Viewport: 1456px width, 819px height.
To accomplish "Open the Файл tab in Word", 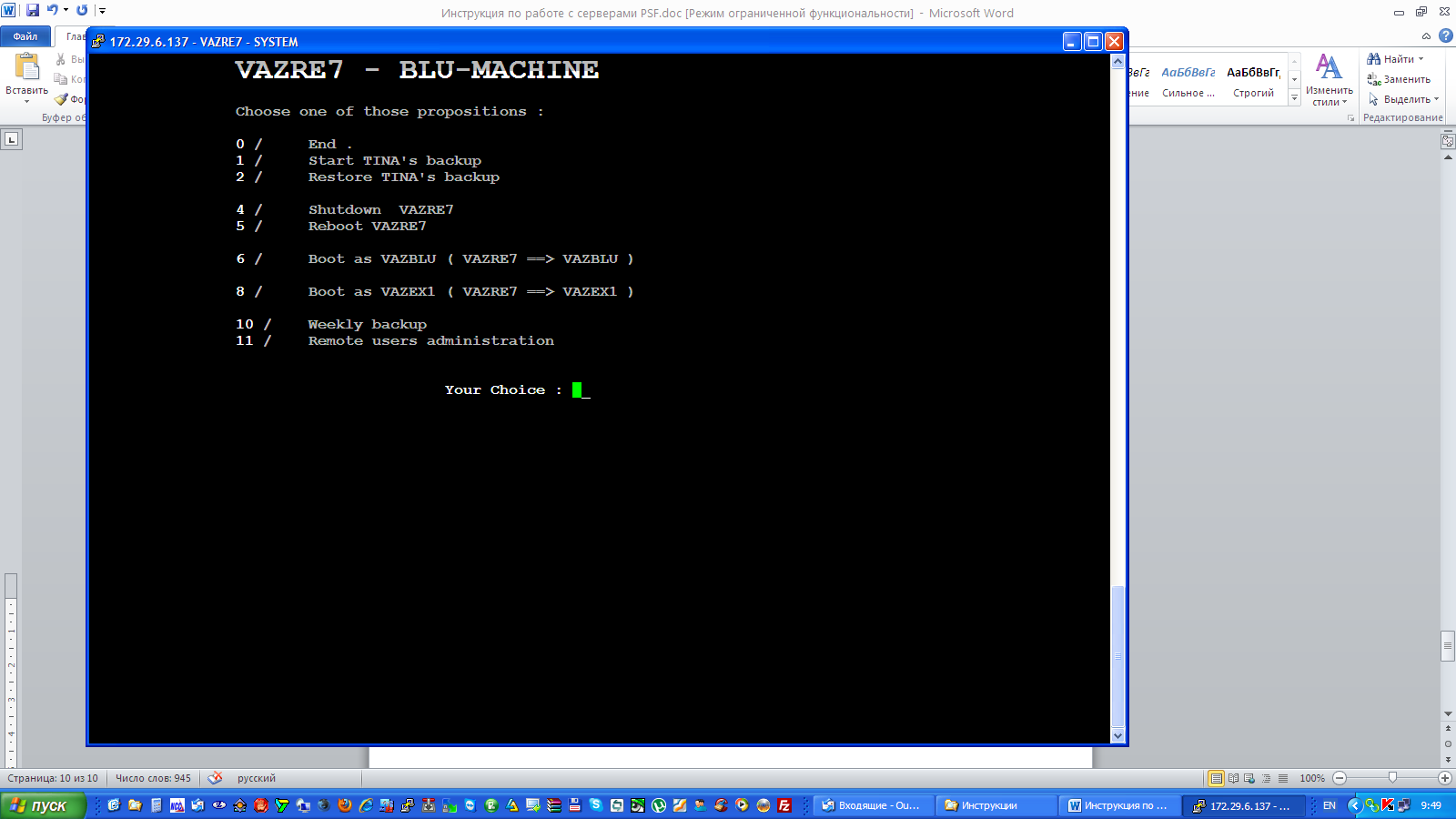I will 25,36.
